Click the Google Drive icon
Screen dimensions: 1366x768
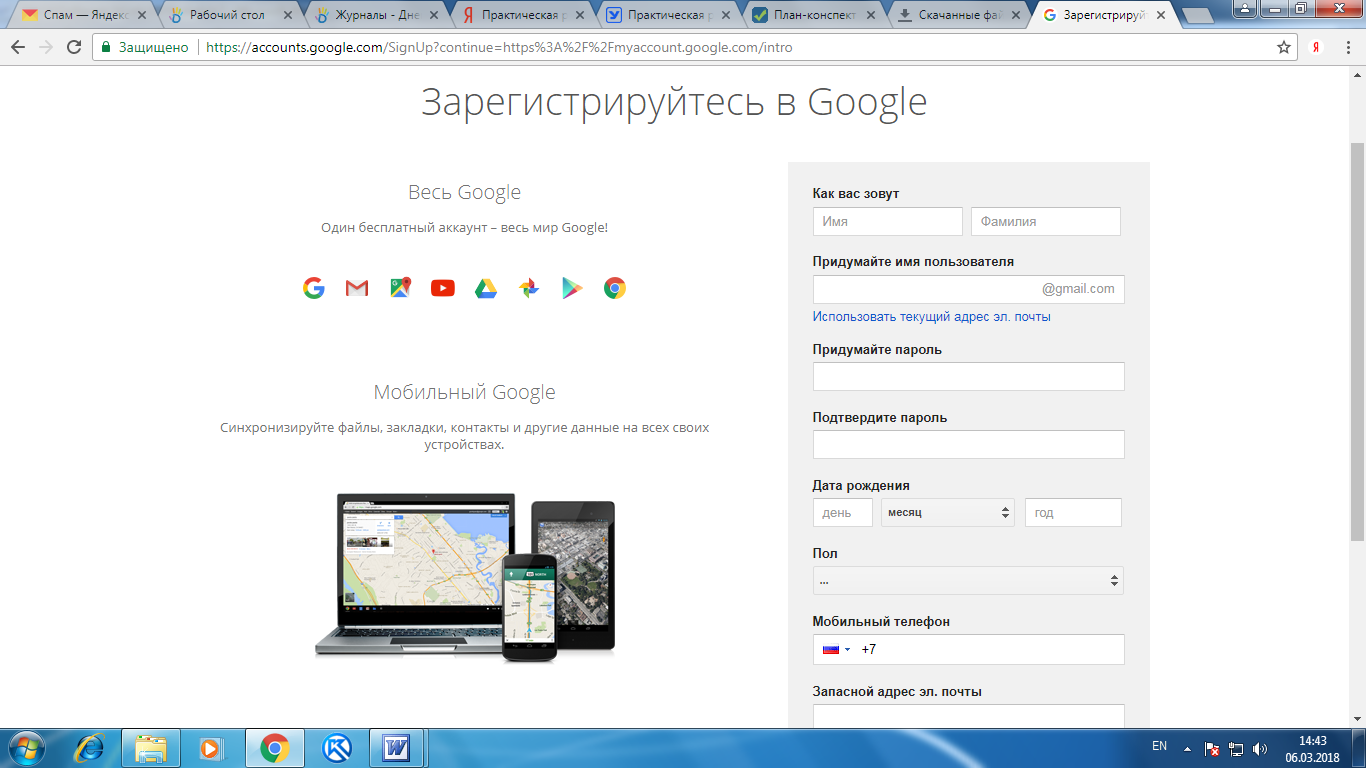point(486,288)
